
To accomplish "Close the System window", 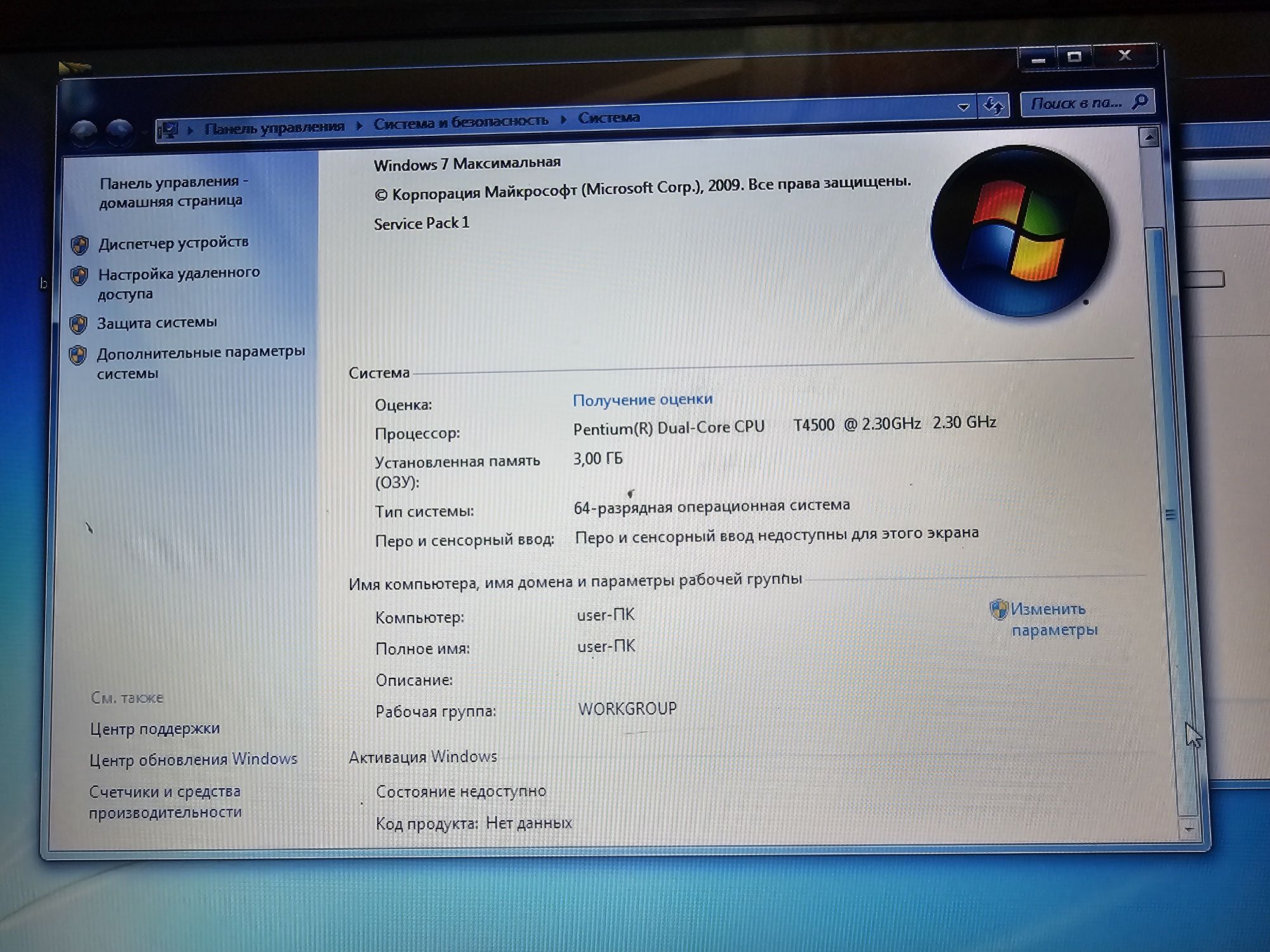I will click(1125, 55).
